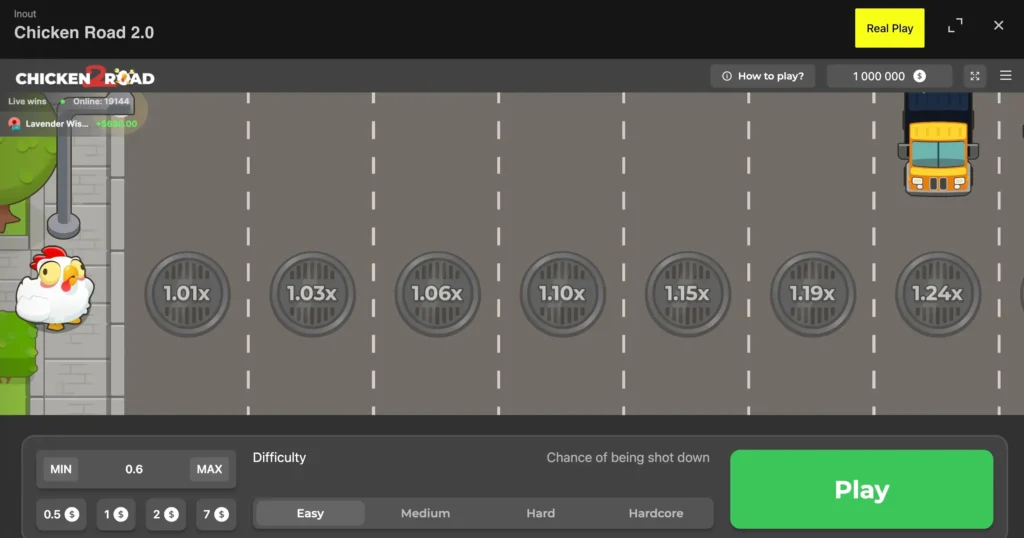Click the yellow Real Play button

point(889,28)
